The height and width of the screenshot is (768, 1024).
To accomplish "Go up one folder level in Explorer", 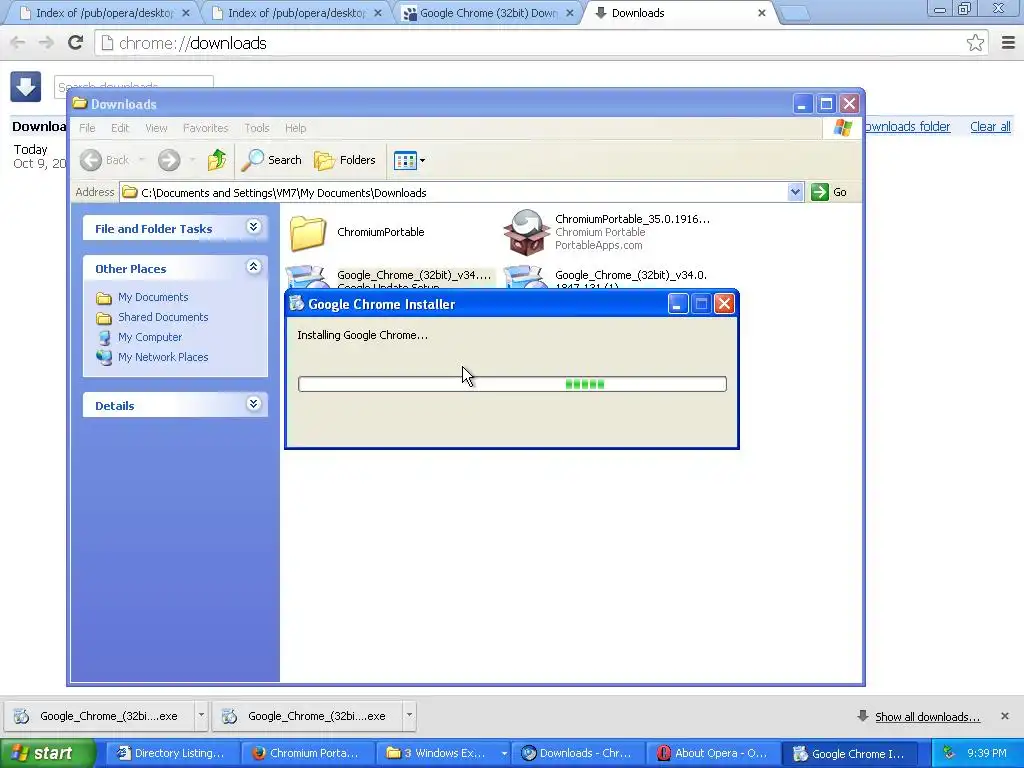I will (x=217, y=160).
